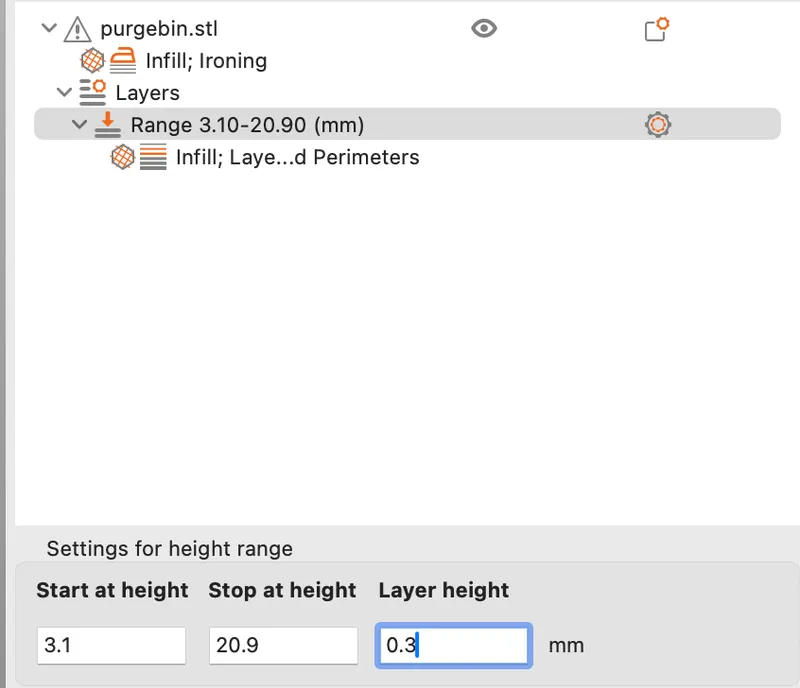
Task: Click the Layers stack icon
Action: tap(92, 92)
